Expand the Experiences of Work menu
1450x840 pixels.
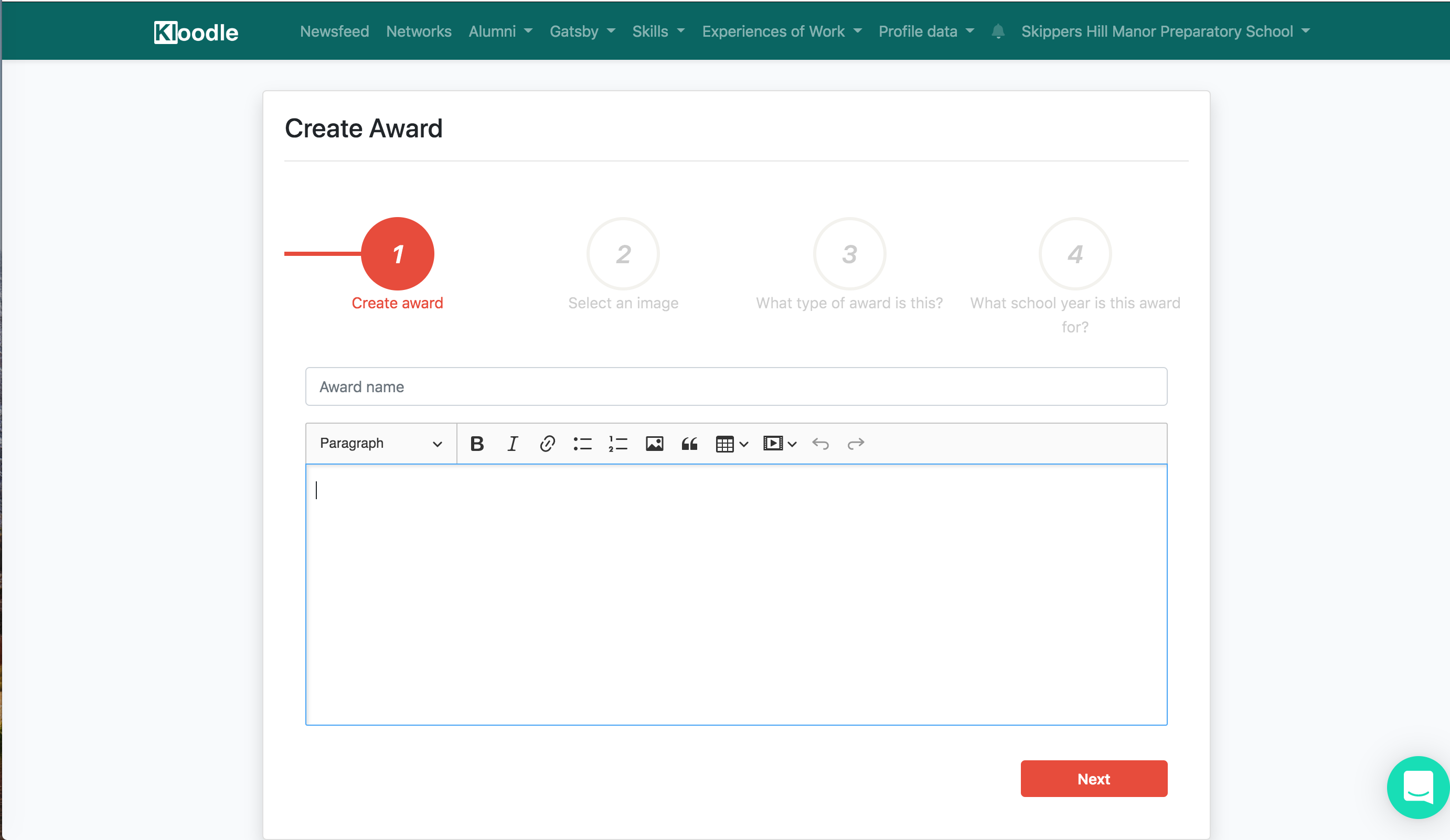click(781, 31)
